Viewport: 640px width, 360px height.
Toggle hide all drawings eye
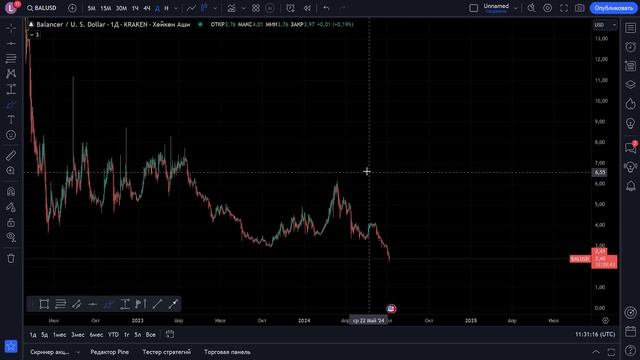11,238
